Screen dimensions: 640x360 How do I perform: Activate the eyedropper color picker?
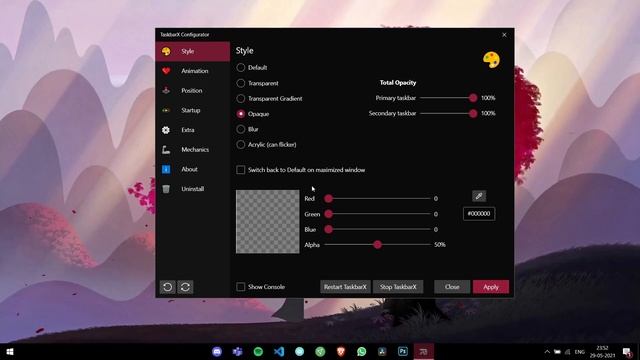479,196
